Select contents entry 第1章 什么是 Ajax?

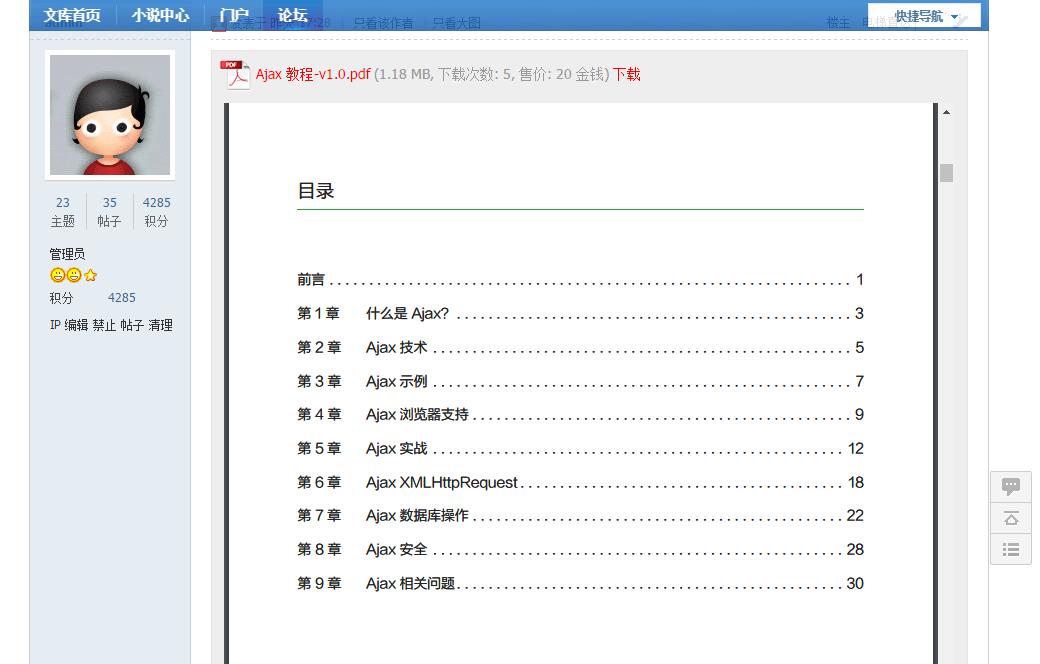coord(580,314)
